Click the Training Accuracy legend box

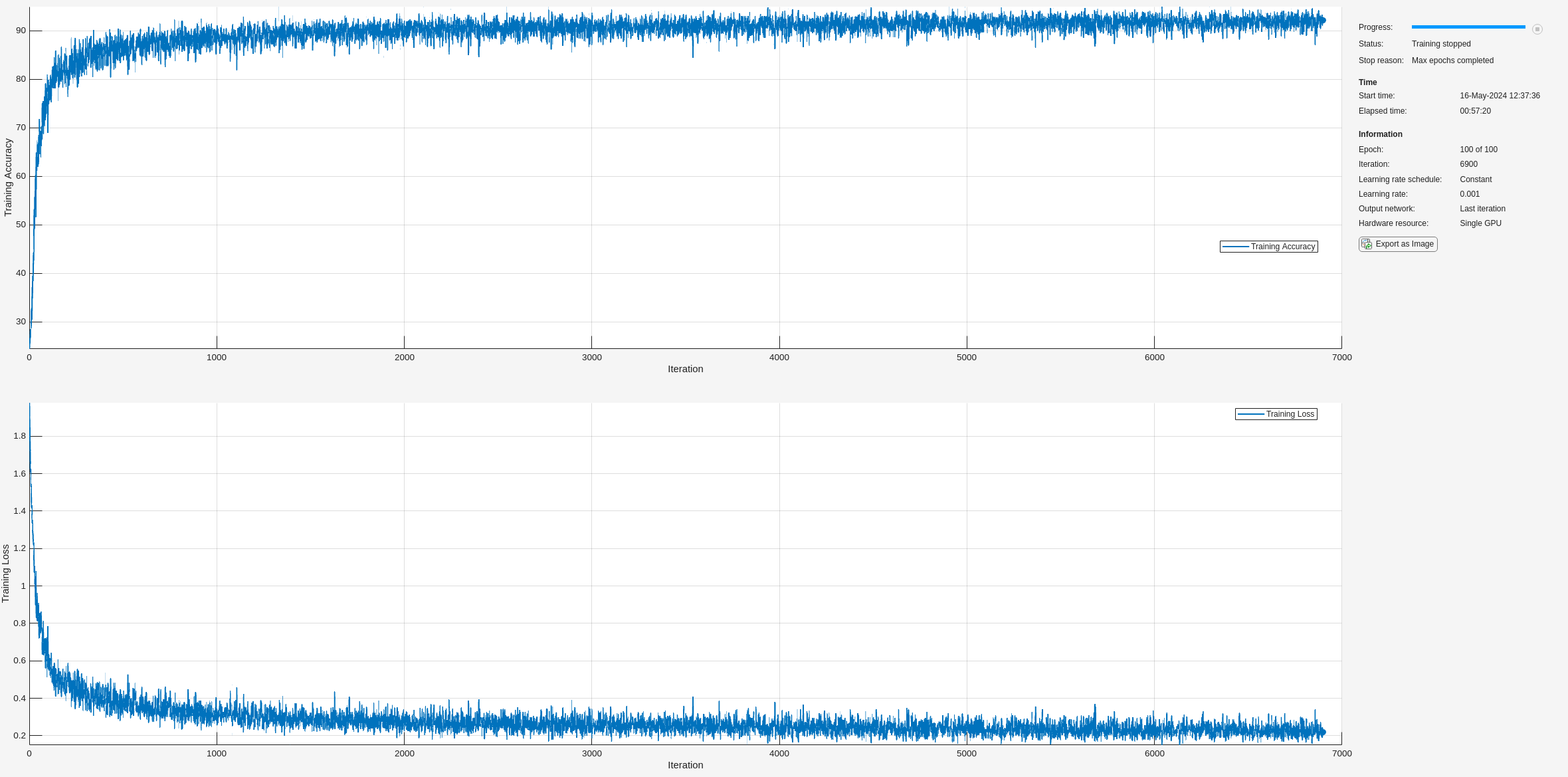pyautogui.click(x=1268, y=247)
